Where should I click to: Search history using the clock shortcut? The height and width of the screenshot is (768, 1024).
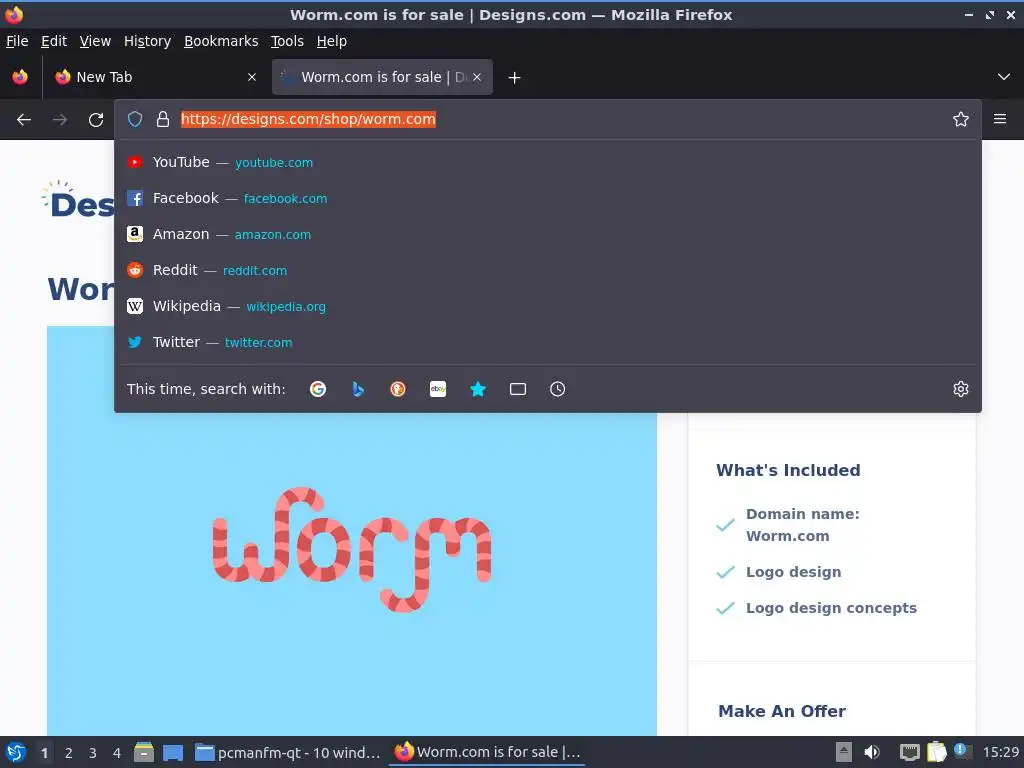click(x=558, y=389)
